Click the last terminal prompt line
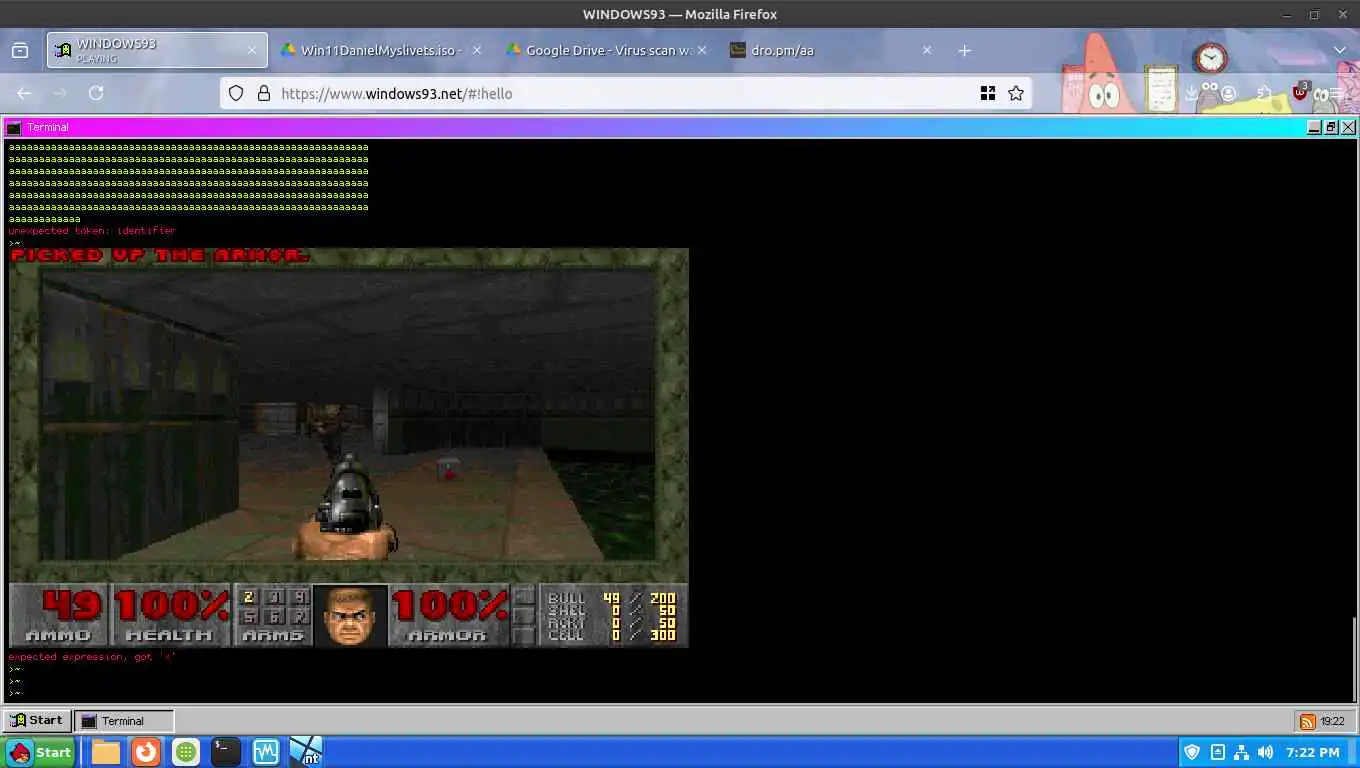The height and width of the screenshot is (768, 1360). pos(14,693)
